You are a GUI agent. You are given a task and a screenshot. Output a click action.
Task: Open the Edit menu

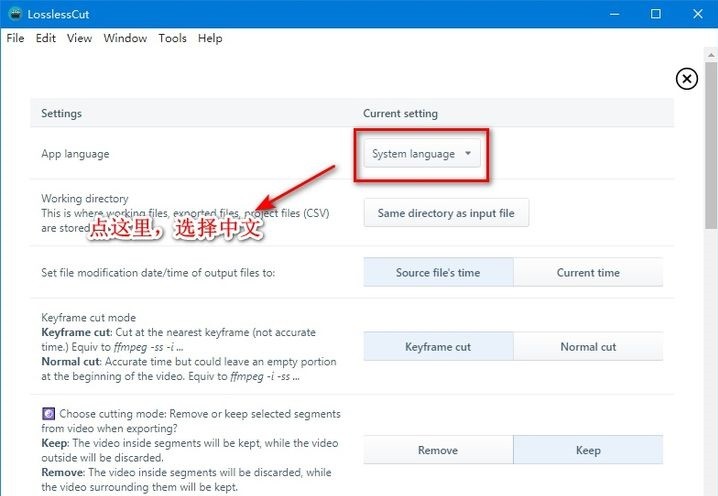[x=45, y=38]
